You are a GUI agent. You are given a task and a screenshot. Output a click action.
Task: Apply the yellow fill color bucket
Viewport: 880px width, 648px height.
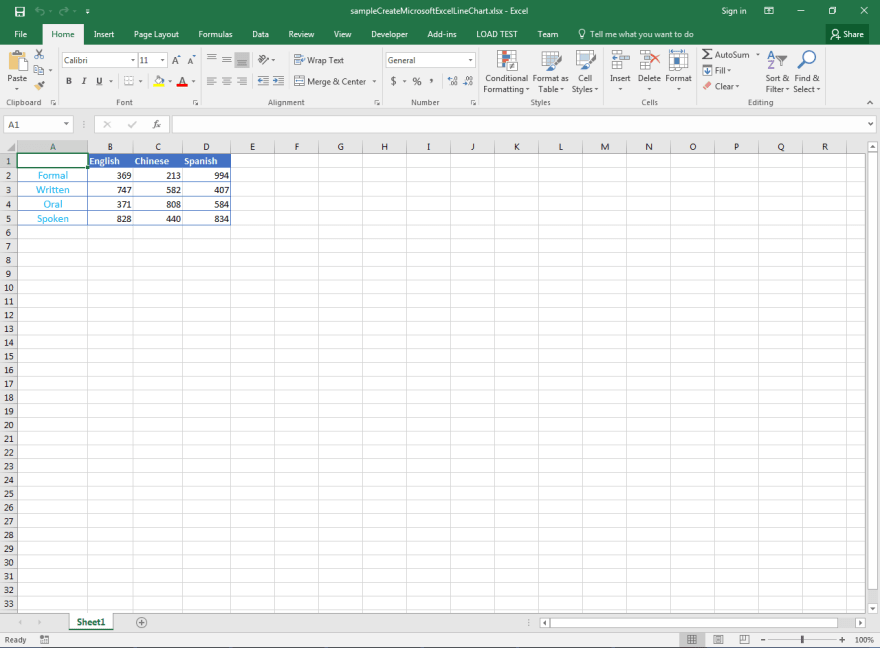[159, 81]
